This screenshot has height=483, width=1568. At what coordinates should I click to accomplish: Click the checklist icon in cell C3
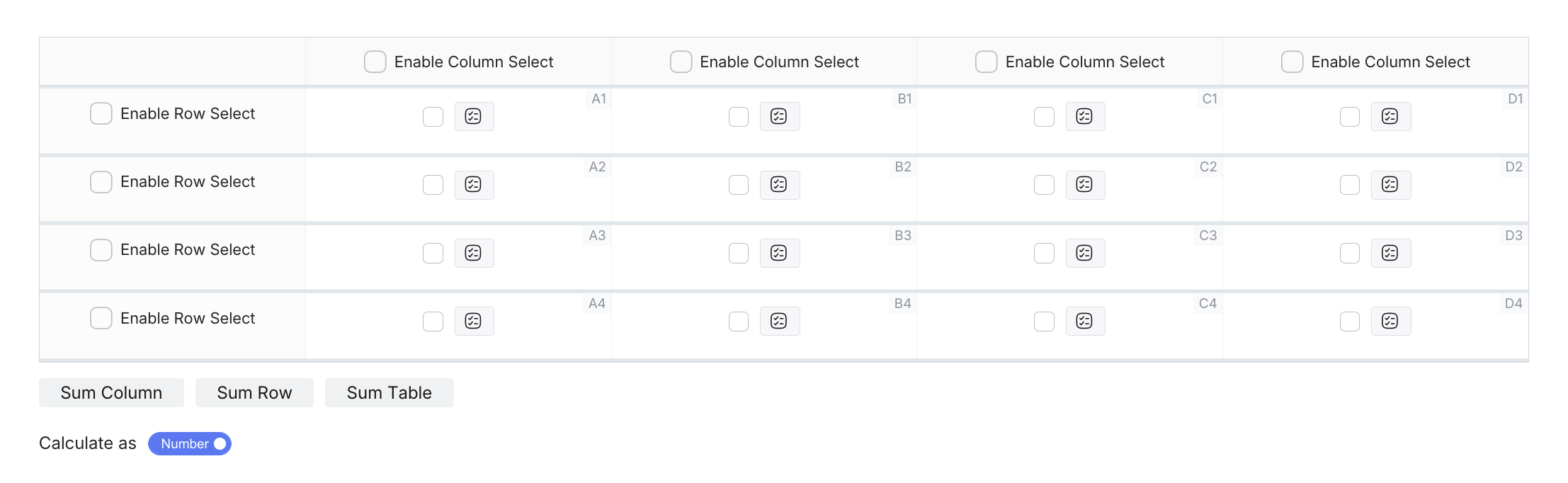pos(1085,253)
